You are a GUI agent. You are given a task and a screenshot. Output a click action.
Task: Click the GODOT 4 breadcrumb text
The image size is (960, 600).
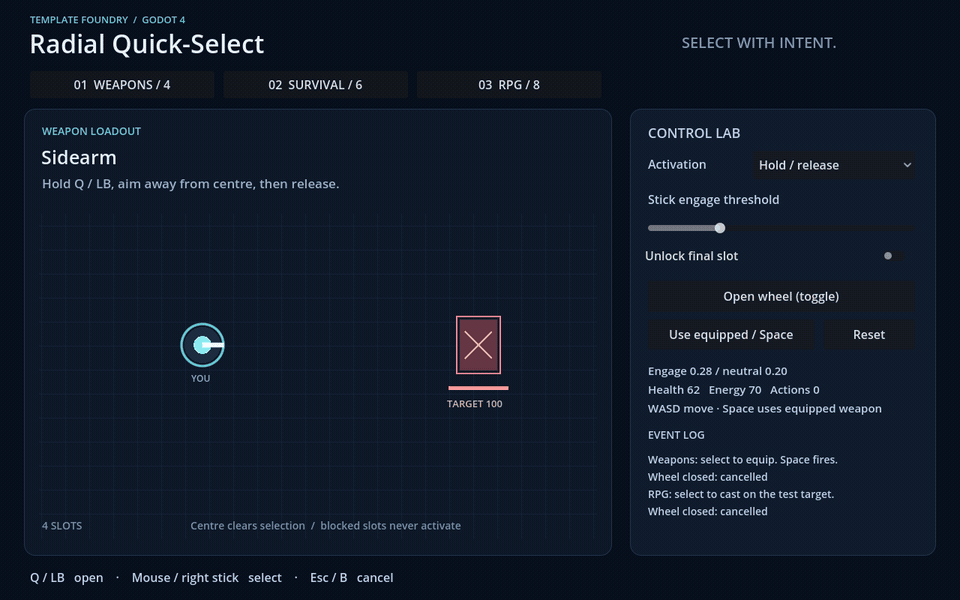coord(163,20)
